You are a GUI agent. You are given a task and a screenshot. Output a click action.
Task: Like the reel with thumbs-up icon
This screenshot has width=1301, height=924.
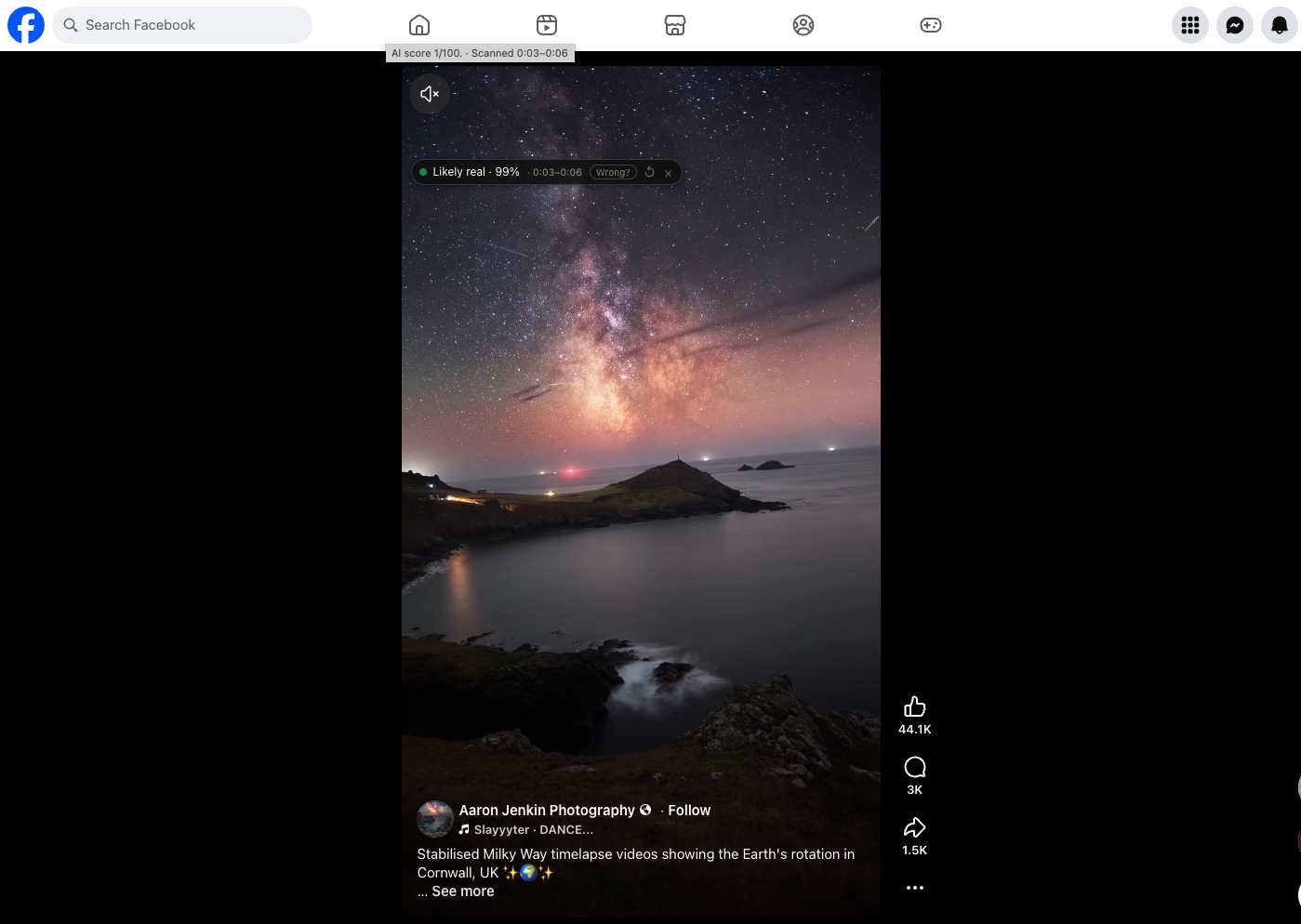point(915,706)
